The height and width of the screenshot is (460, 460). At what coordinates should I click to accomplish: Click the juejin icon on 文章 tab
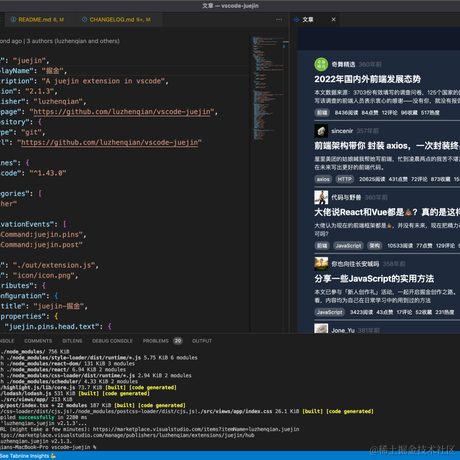tap(296, 20)
